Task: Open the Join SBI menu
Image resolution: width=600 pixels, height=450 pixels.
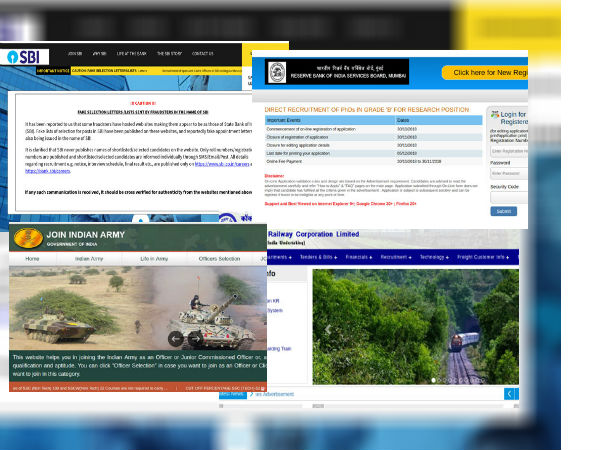Action: 74,53
